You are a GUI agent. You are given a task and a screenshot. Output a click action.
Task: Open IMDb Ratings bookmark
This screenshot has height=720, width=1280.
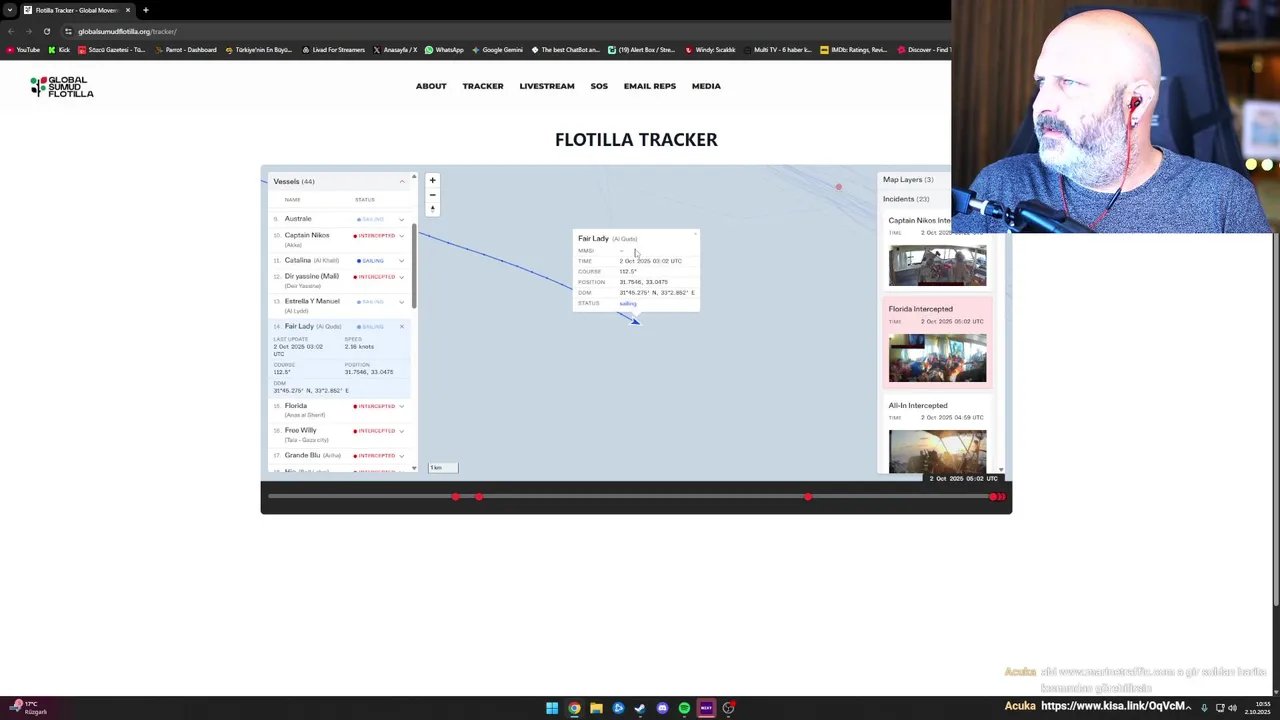click(853, 50)
